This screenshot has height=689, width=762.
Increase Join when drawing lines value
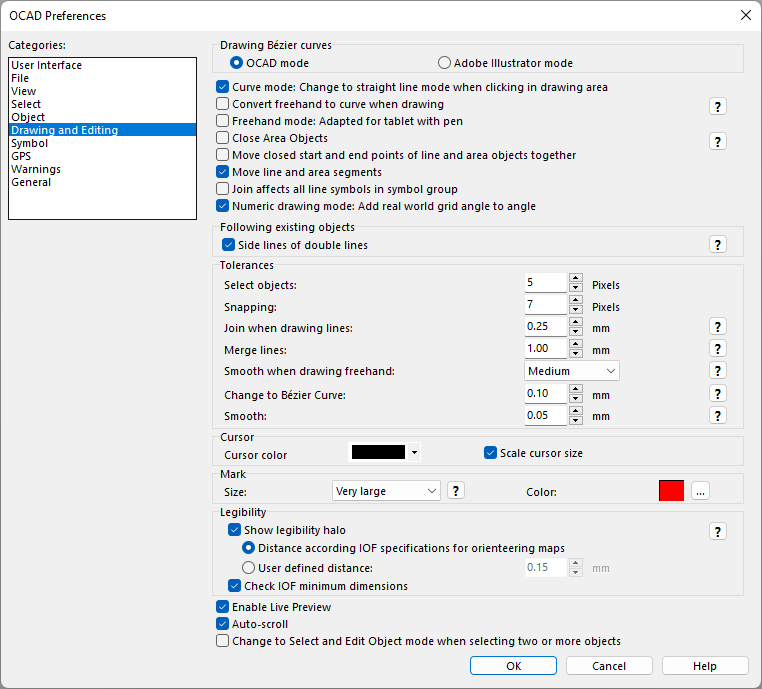[x=576, y=321]
